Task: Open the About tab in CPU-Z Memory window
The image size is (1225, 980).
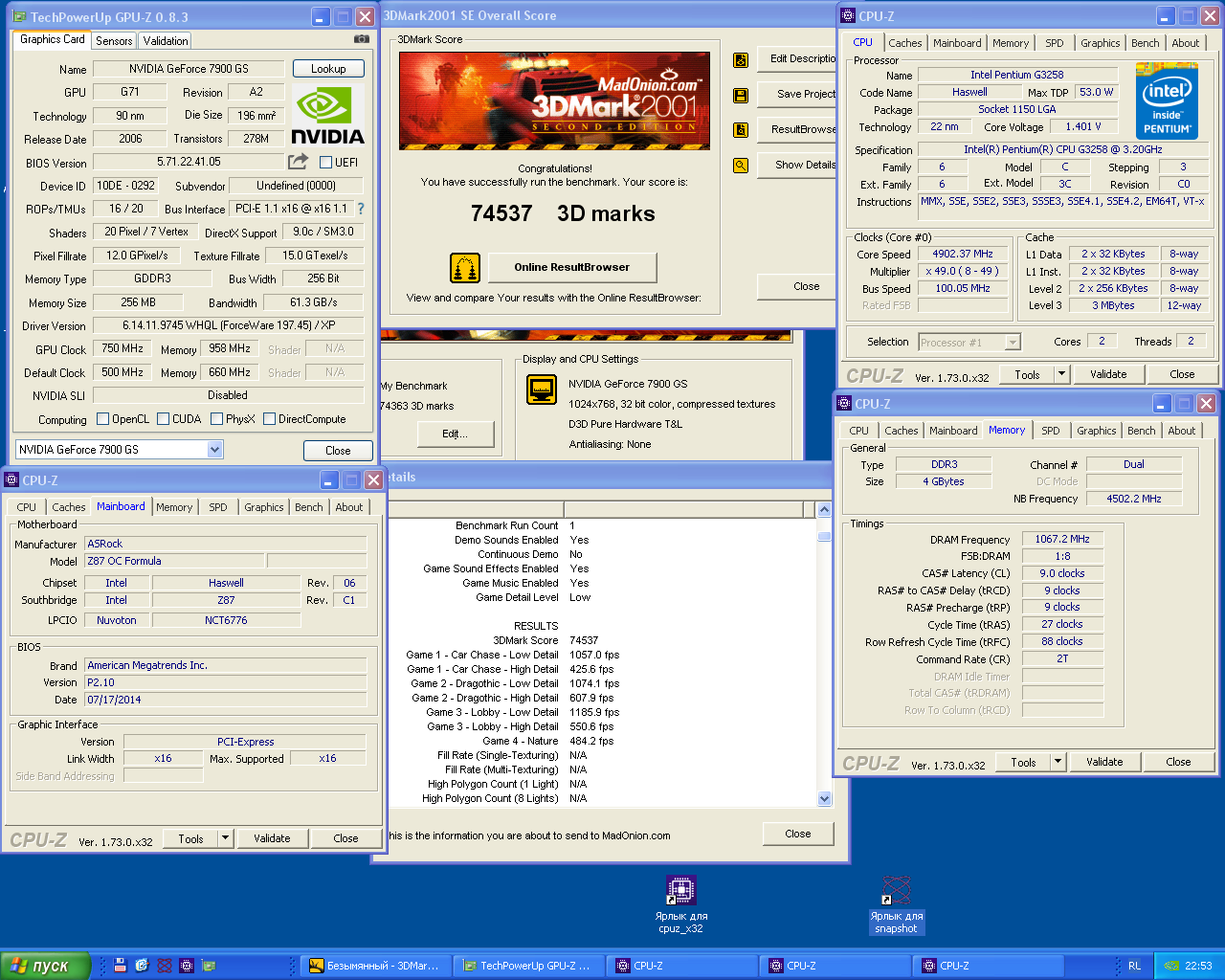Action: tap(1182, 431)
